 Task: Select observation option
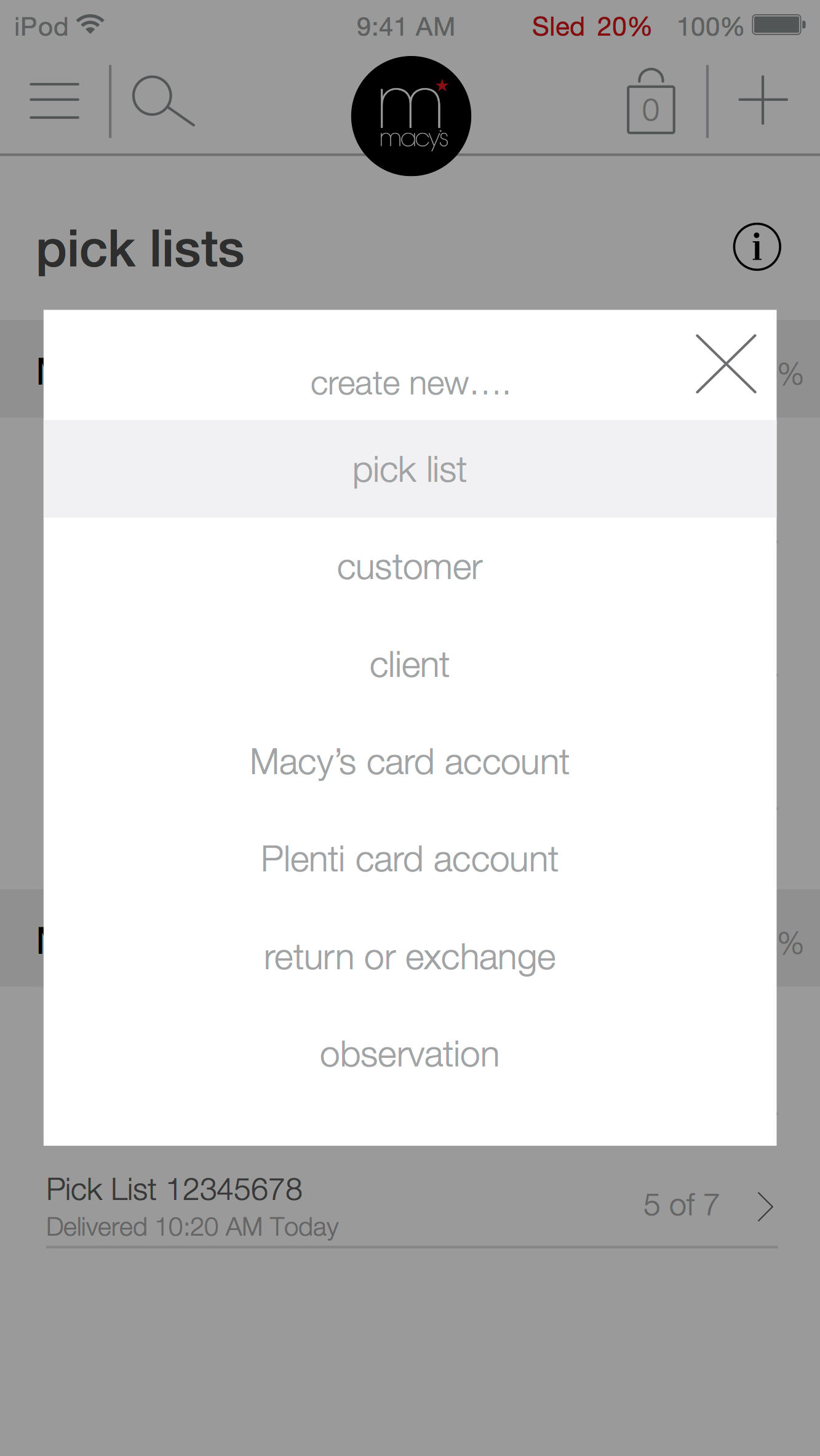click(x=410, y=1054)
